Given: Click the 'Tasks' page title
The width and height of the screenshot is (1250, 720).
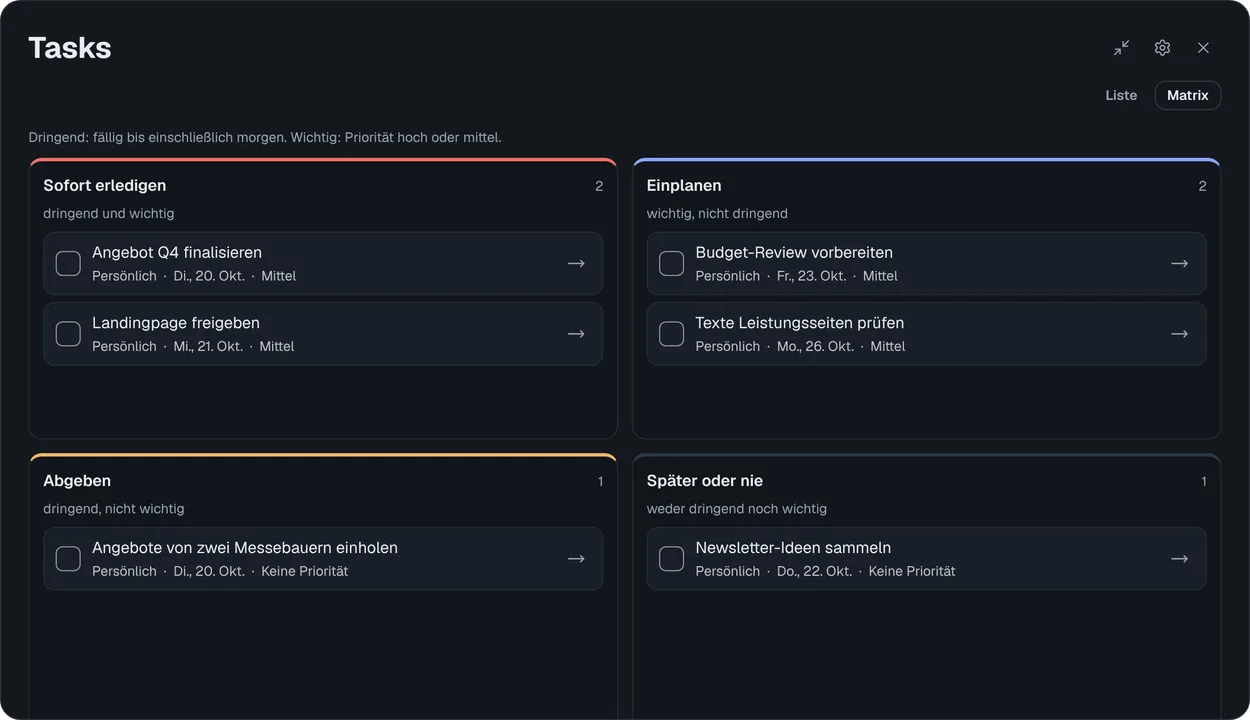Looking at the screenshot, I should [x=70, y=48].
